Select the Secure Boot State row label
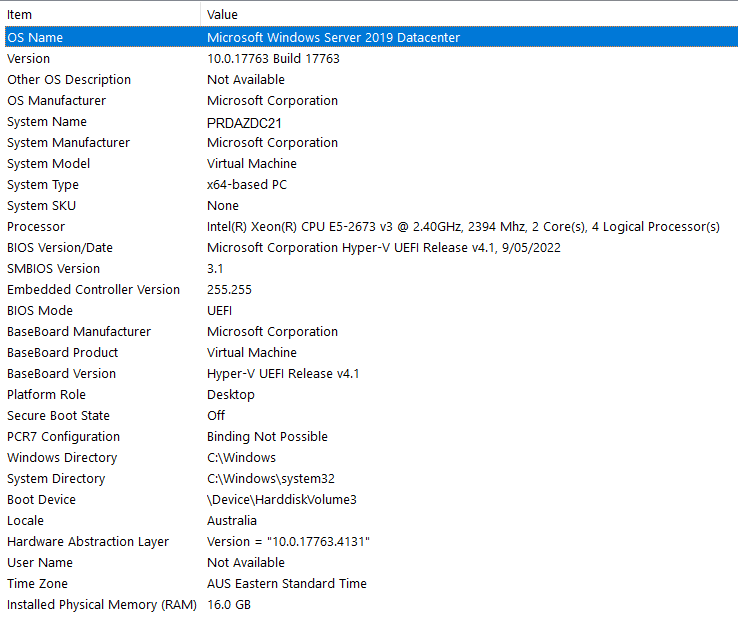 (58, 416)
